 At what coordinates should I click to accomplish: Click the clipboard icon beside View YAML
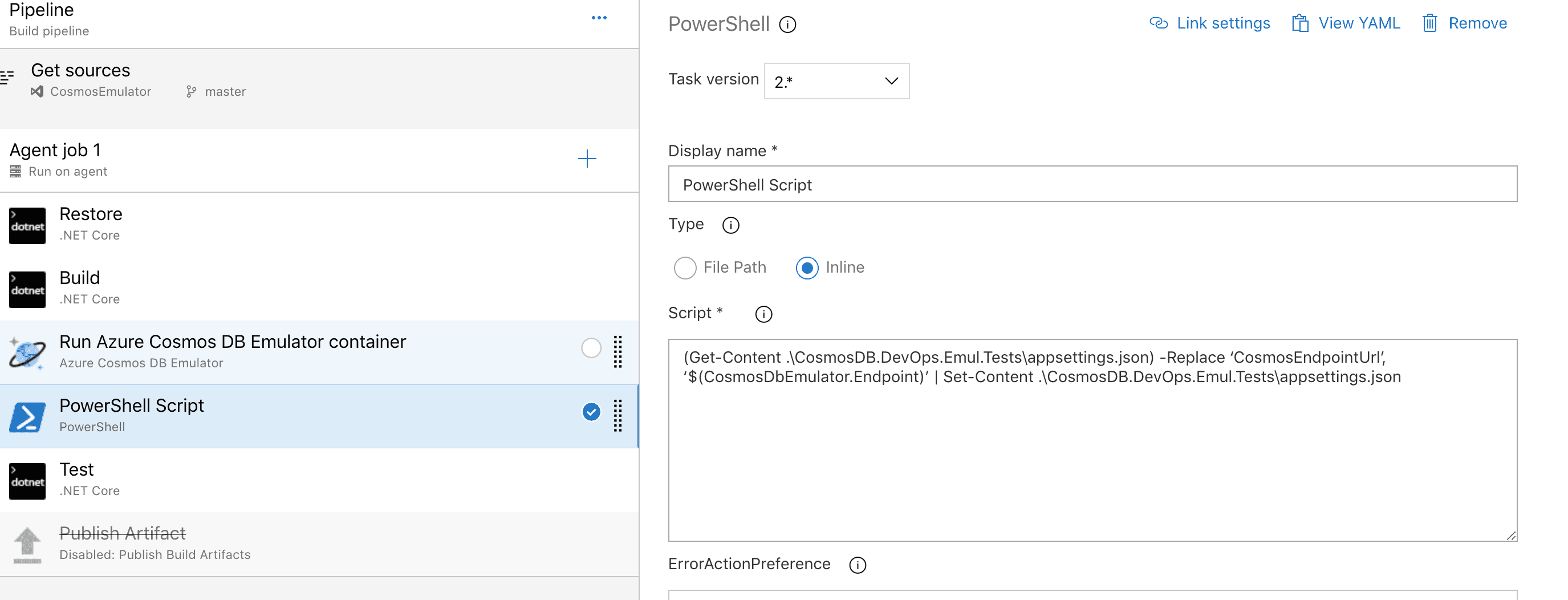pyautogui.click(x=1299, y=23)
